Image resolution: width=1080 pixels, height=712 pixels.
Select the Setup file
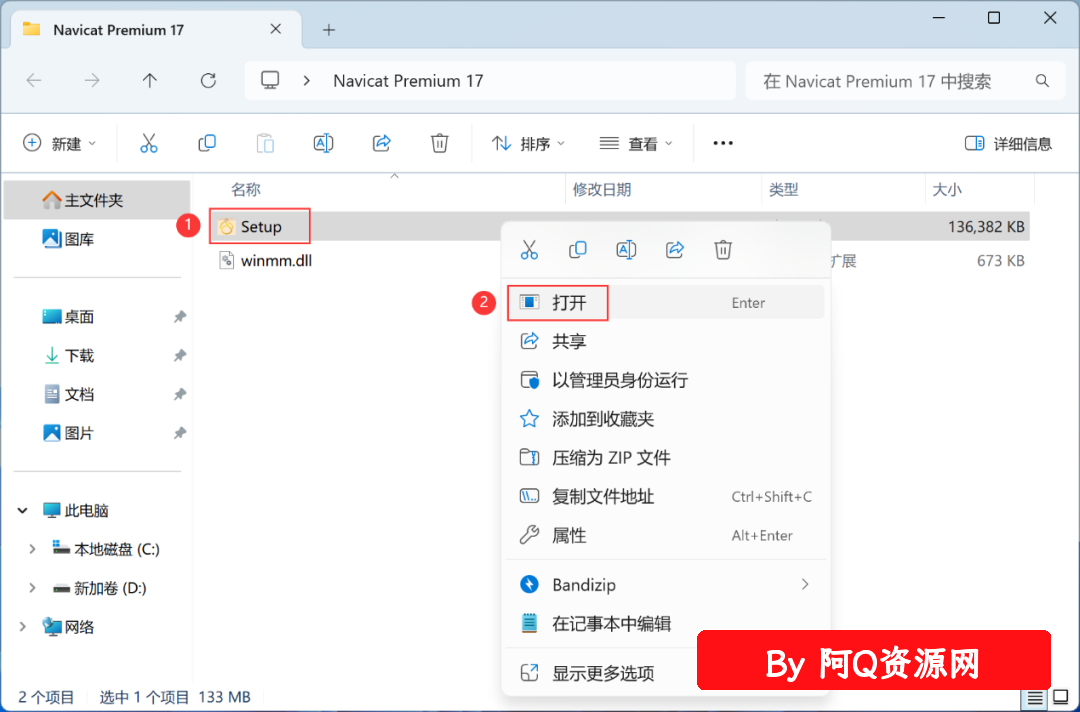pos(260,227)
